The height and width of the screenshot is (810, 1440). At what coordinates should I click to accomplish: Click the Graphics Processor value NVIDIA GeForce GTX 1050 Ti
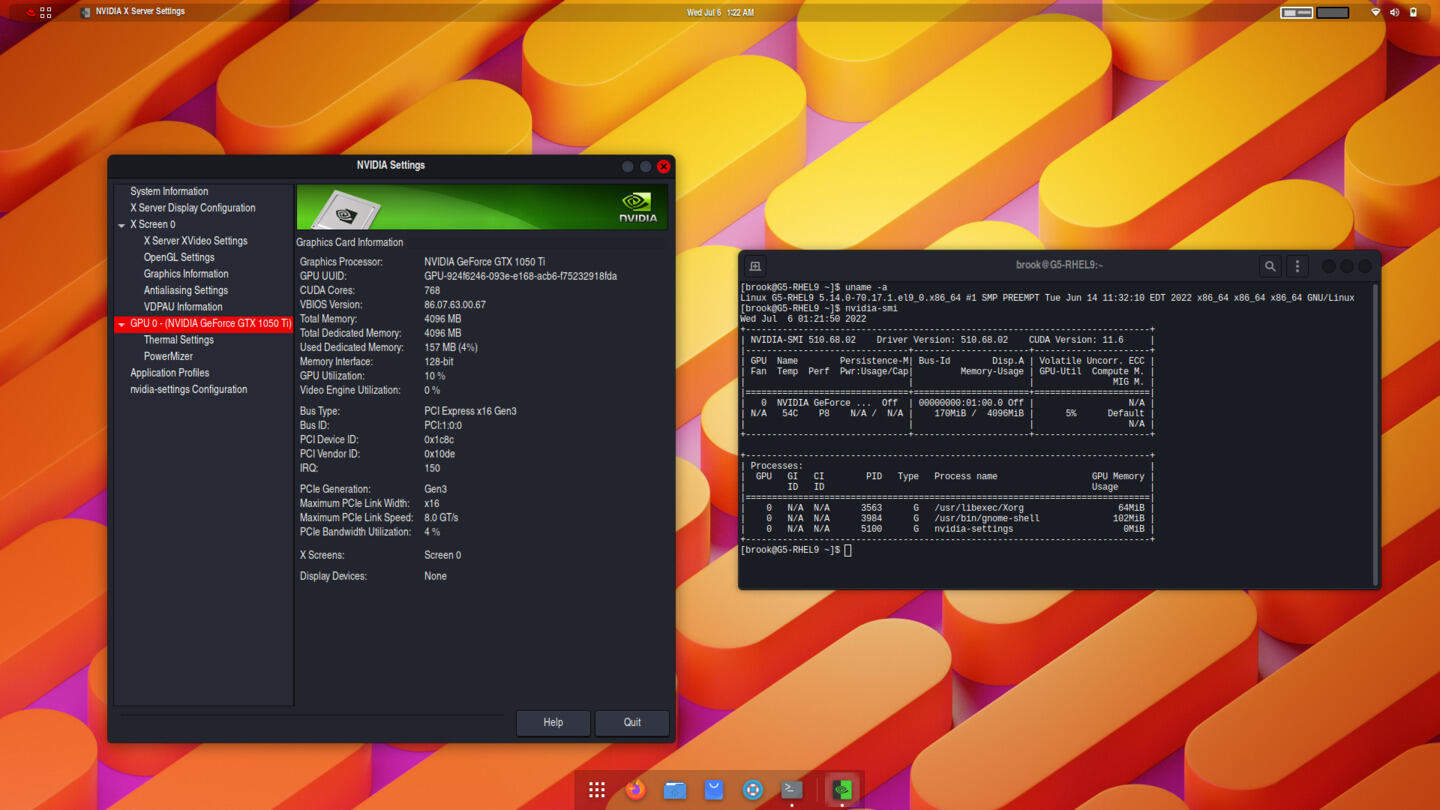click(x=484, y=262)
